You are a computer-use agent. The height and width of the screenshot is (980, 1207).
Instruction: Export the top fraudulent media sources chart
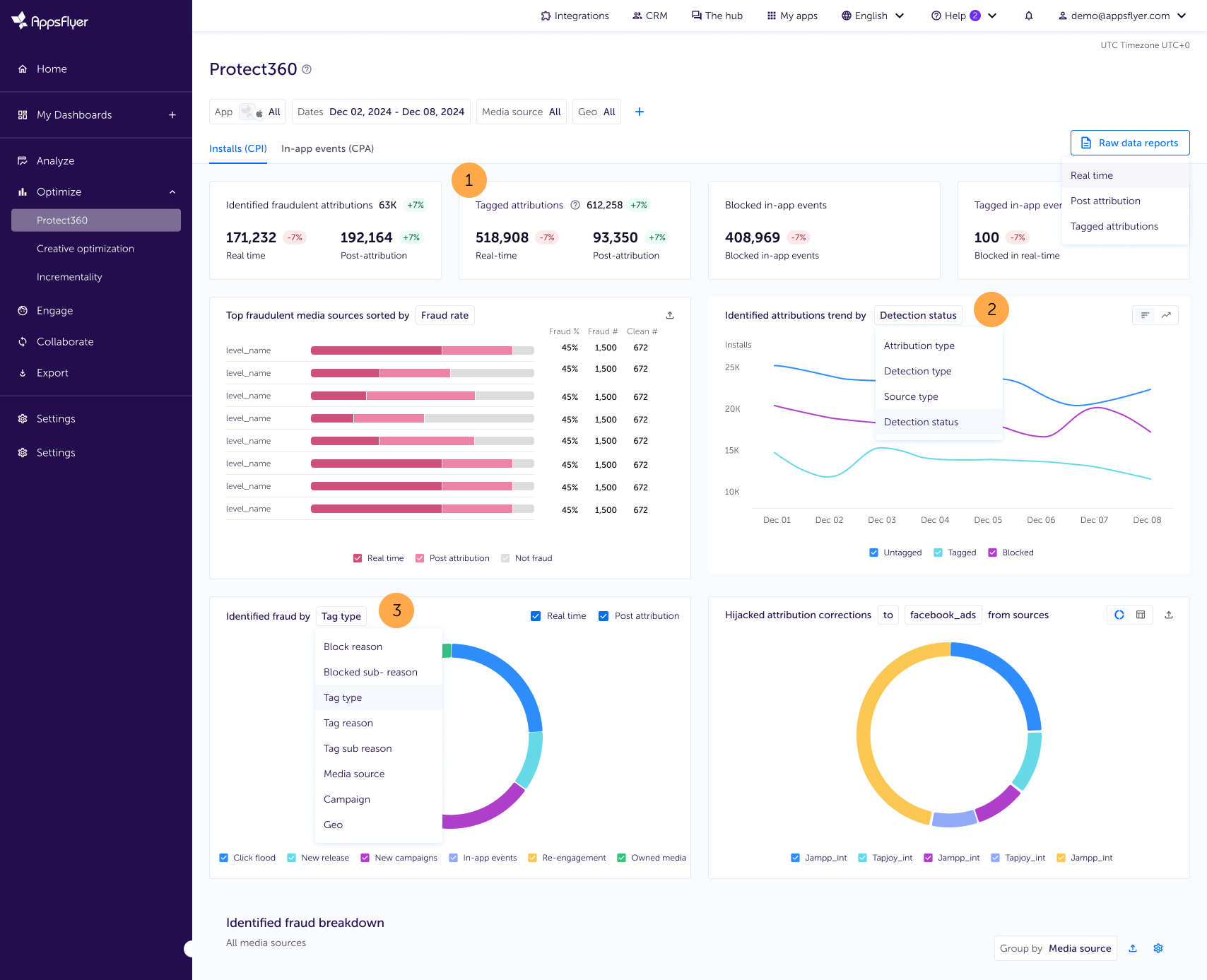[670, 315]
